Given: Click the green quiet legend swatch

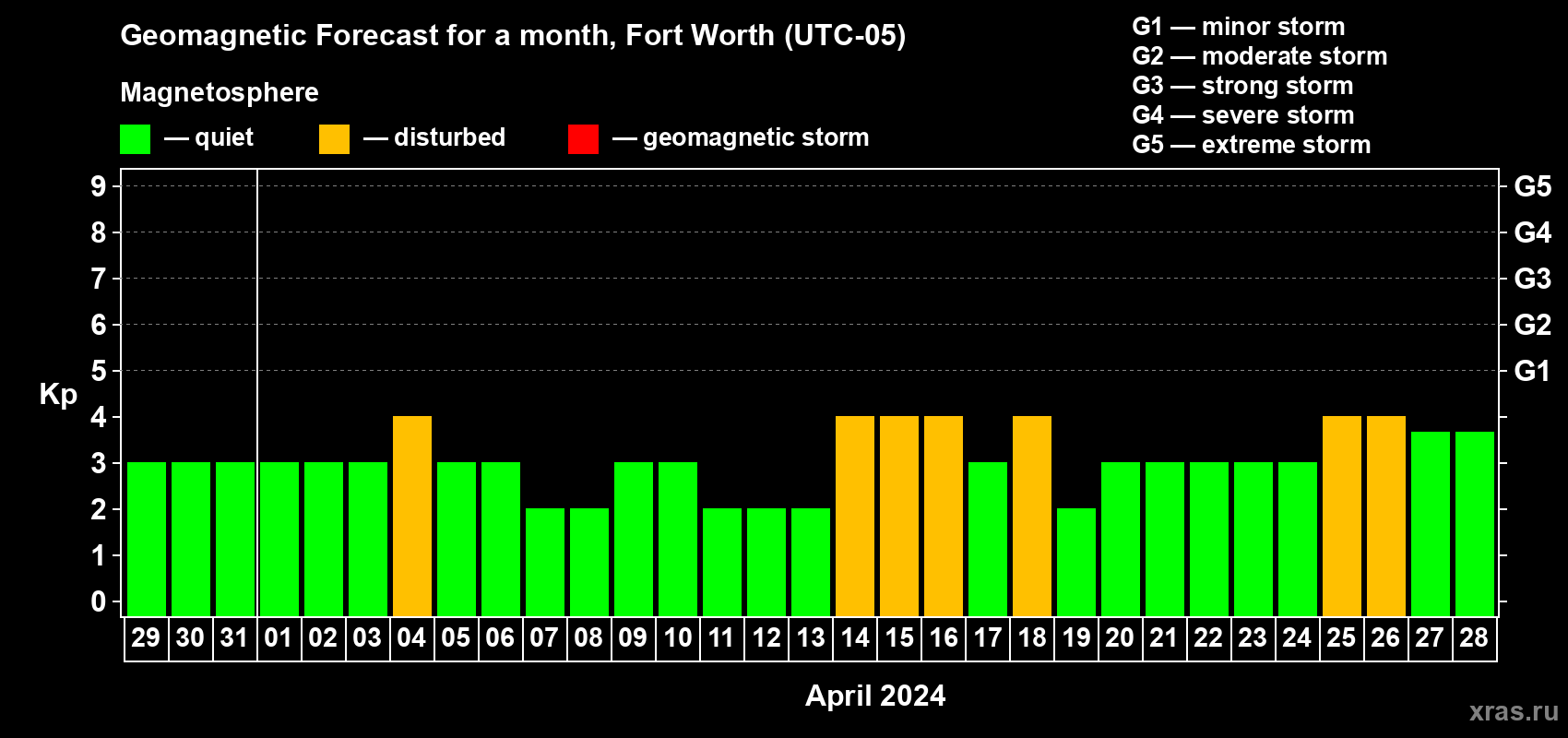Looking at the screenshot, I should [x=135, y=139].
